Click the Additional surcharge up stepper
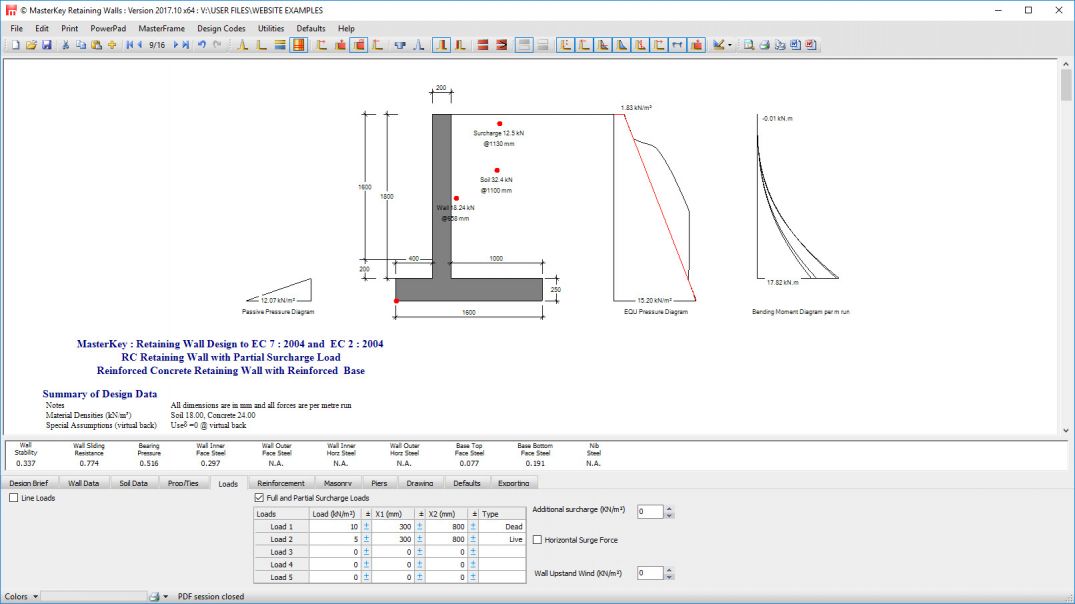 tap(670, 507)
